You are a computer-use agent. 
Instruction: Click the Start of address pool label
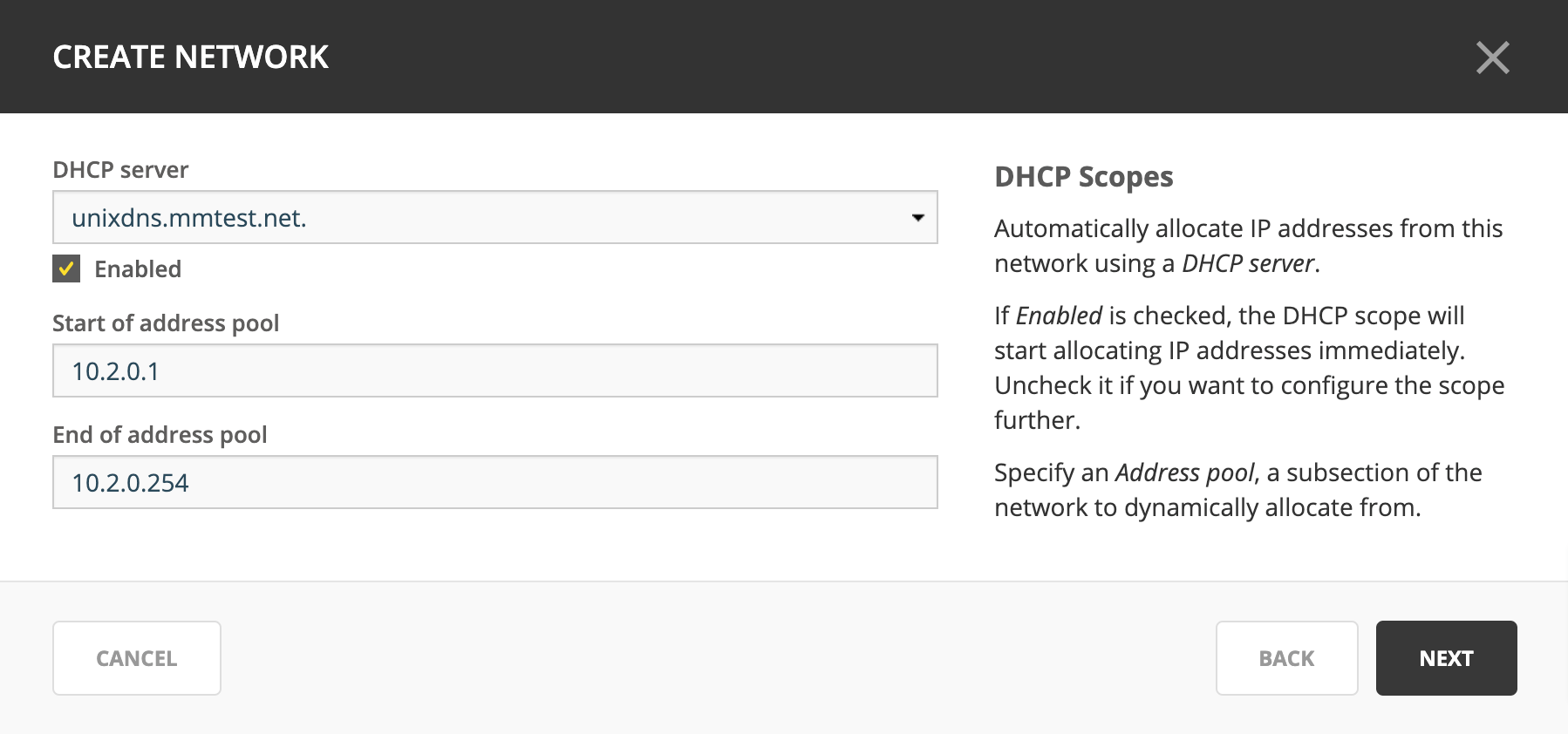[x=166, y=323]
